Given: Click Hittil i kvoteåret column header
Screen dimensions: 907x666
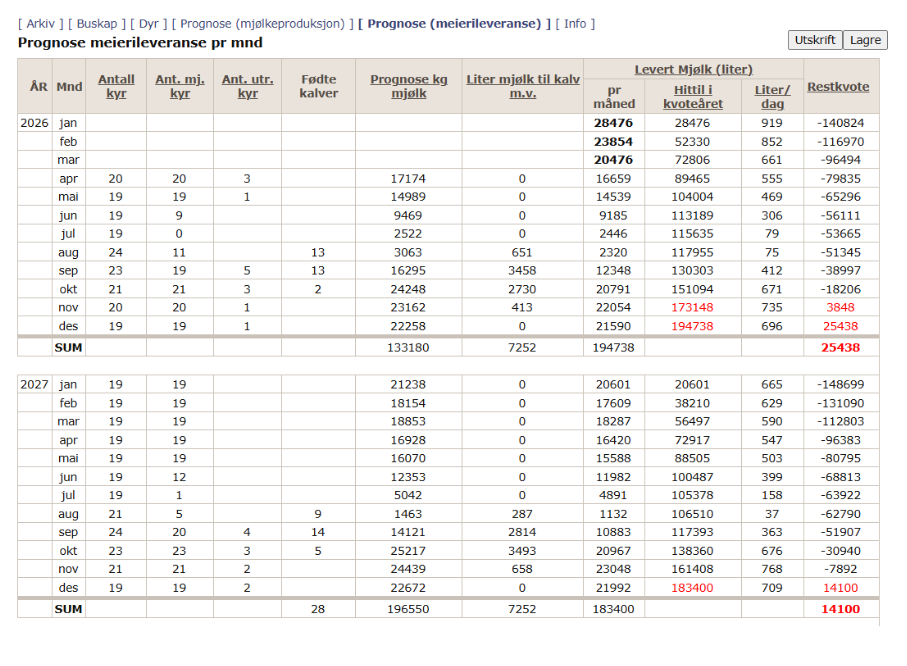Looking at the screenshot, I should (x=692, y=96).
